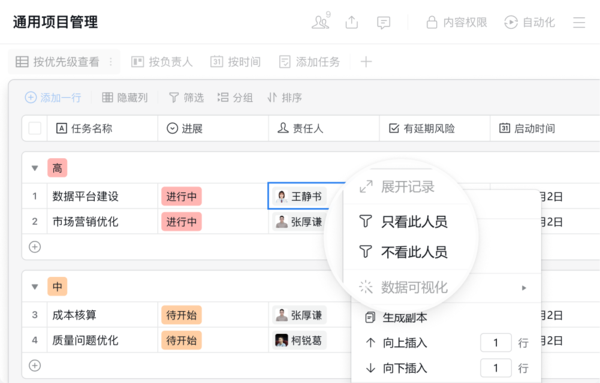Open the comments icon
600x383 pixels.
tap(383, 23)
